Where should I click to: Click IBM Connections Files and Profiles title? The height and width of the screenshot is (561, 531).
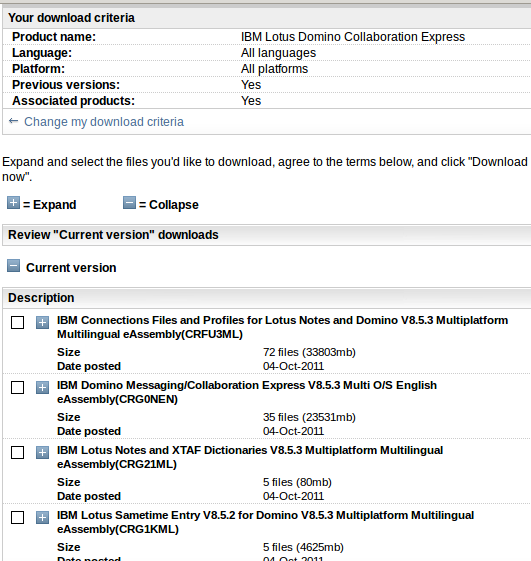(282, 327)
